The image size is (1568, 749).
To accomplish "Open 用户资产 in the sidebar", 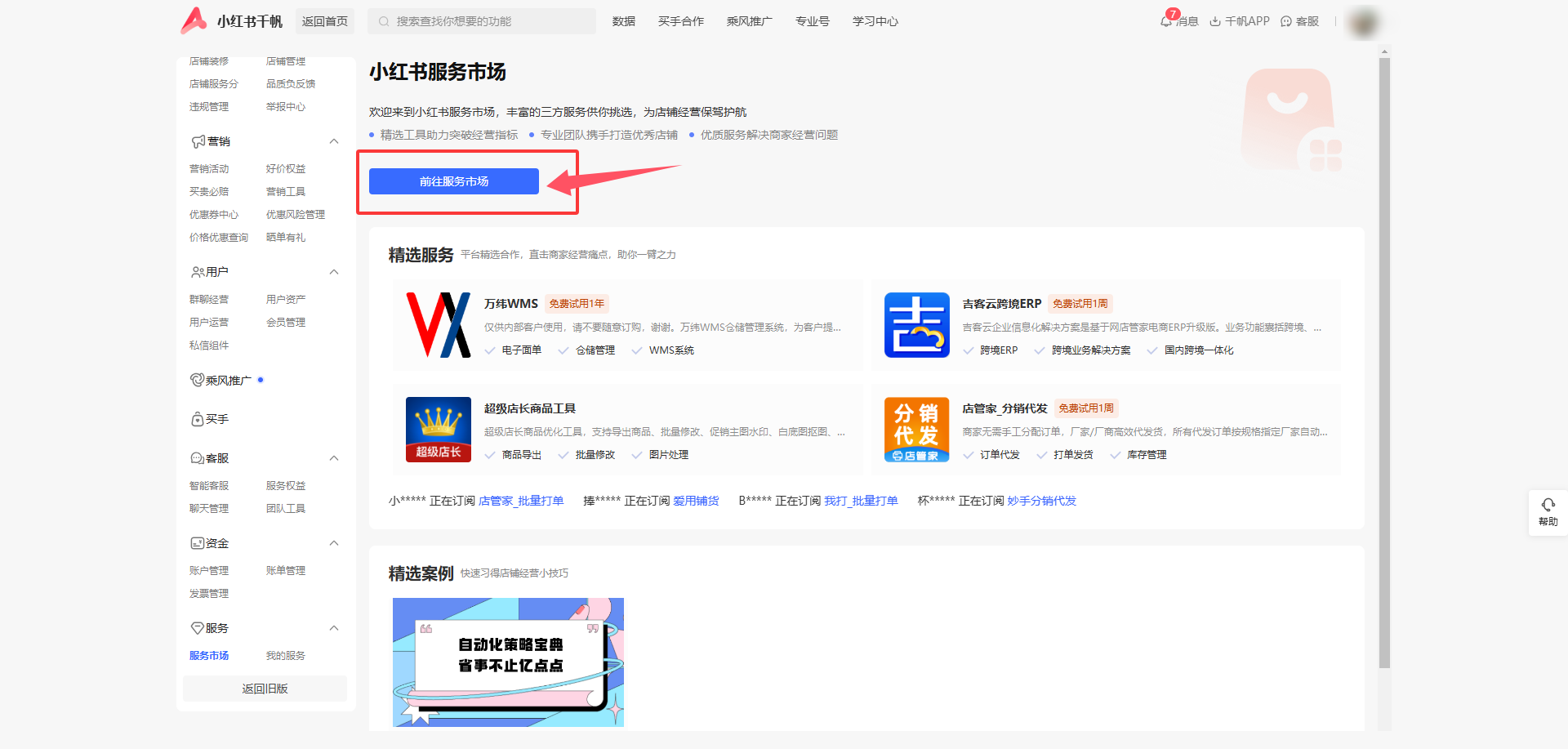I will (286, 300).
